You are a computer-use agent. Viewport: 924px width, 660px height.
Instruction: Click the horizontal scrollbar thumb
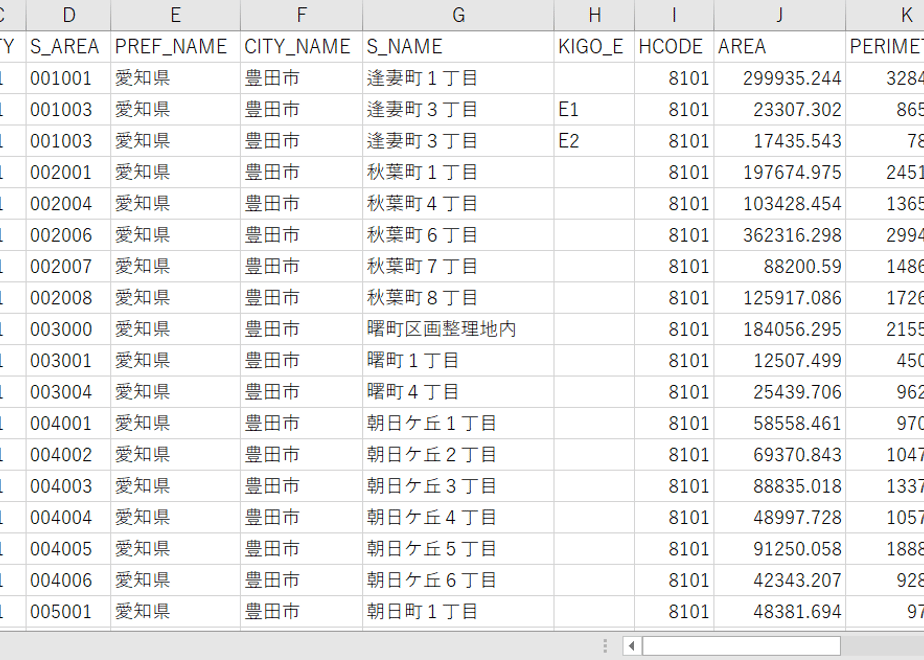pos(741,646)
